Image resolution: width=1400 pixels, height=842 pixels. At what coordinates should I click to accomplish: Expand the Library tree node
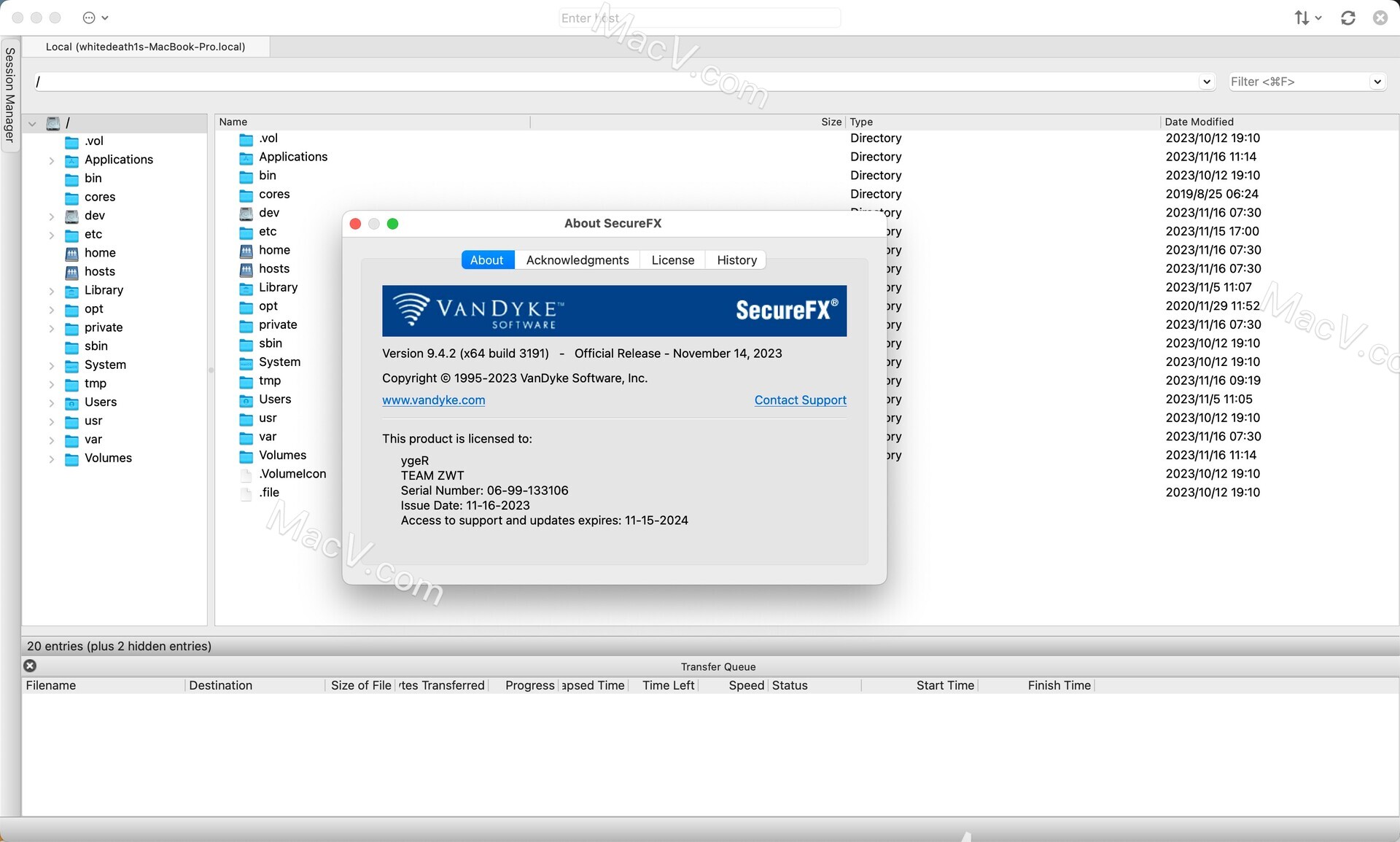(51, 291)
